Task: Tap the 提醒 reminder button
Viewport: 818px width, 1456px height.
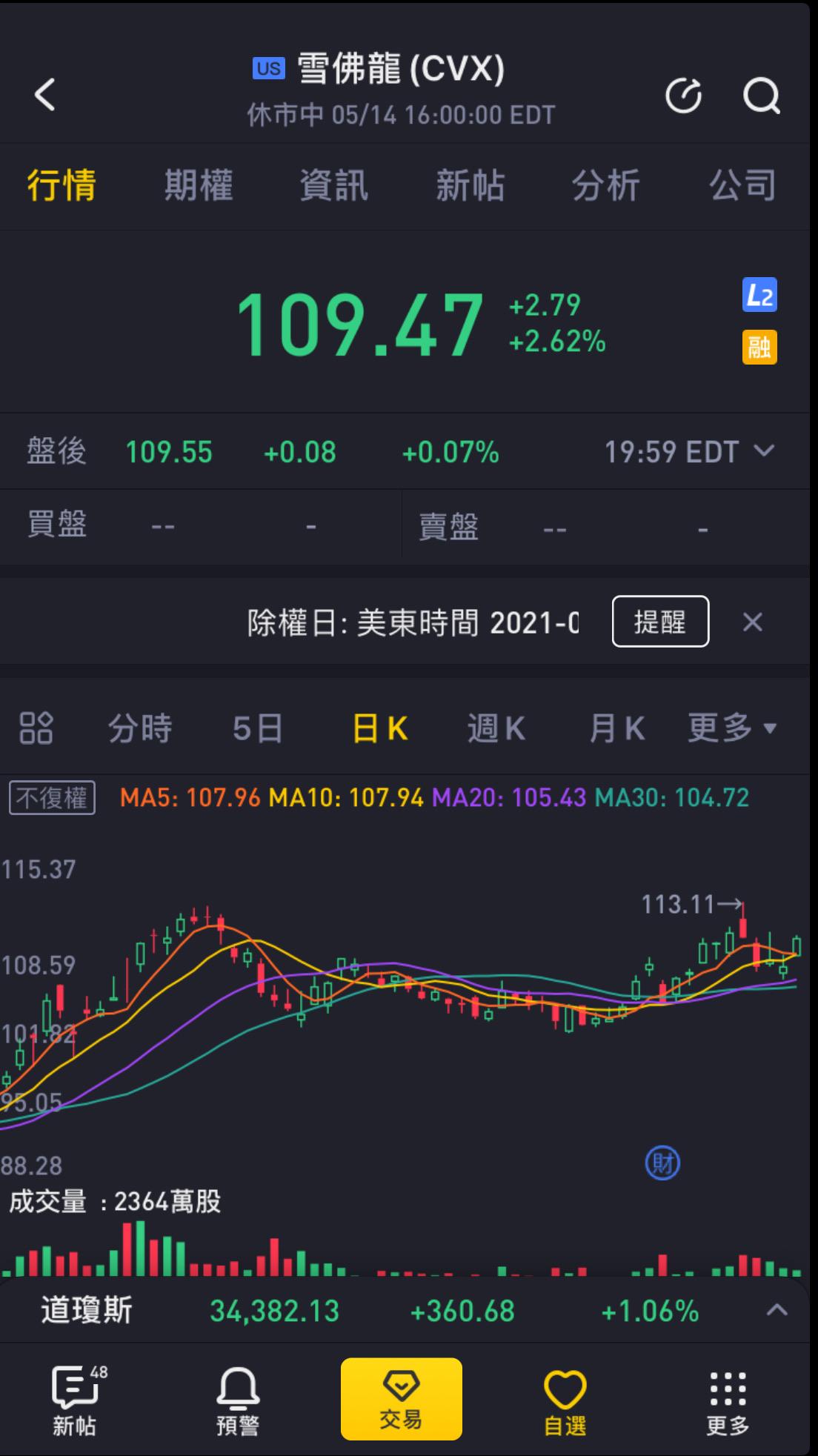Action: 660,622
